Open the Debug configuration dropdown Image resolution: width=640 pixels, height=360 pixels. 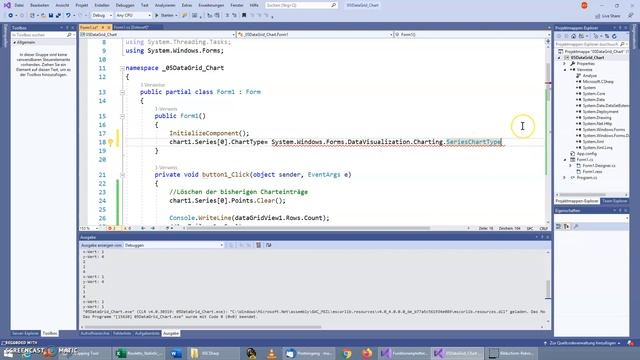102,16
